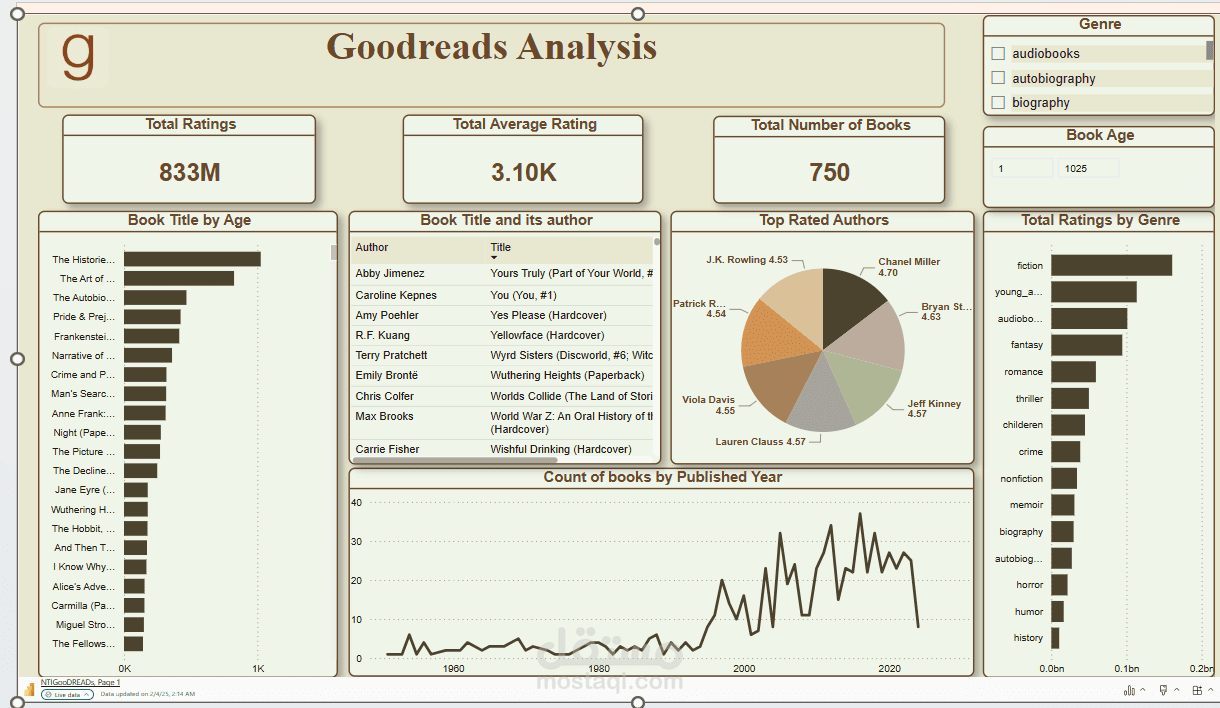Expand the Live data pill dropdown
The image size is (1220, 708).
(68, 693)
